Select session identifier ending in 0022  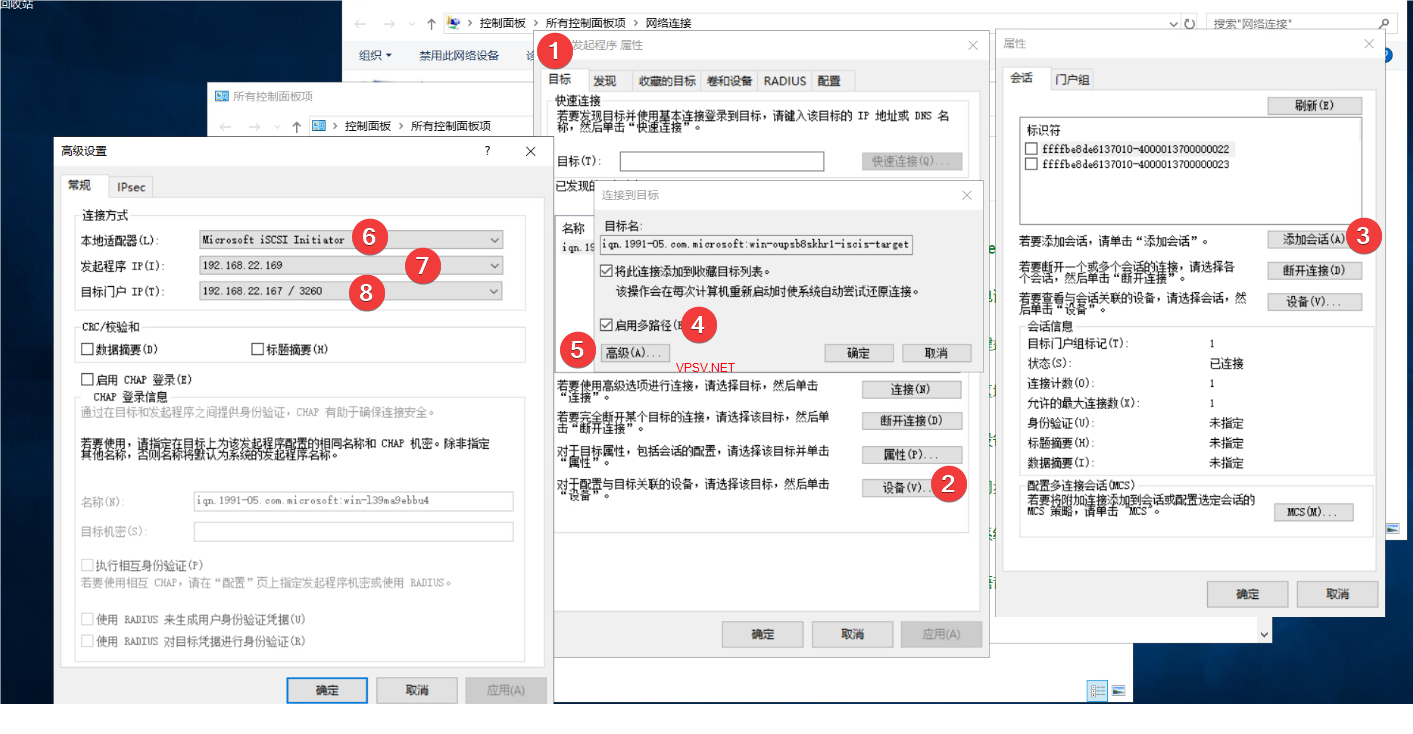(x=1032, y=149)
